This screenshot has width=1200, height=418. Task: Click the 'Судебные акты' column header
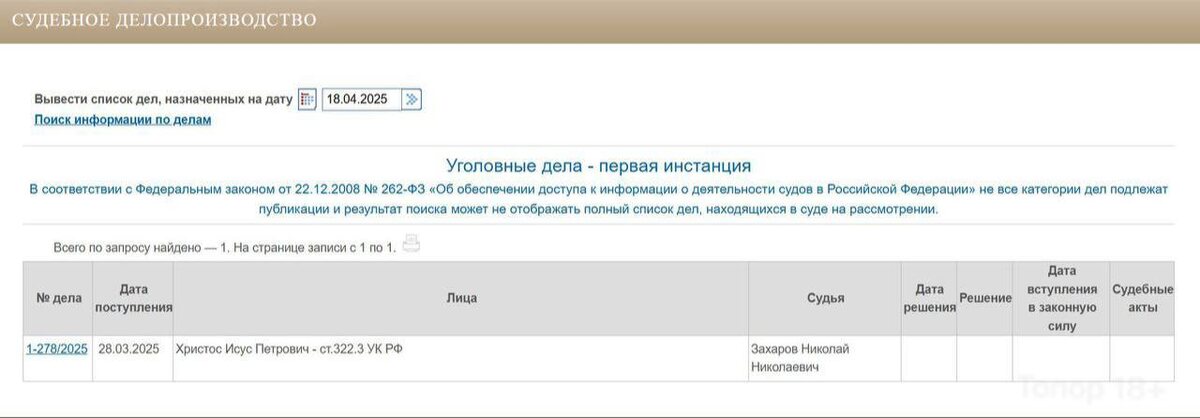point(1142,298)
